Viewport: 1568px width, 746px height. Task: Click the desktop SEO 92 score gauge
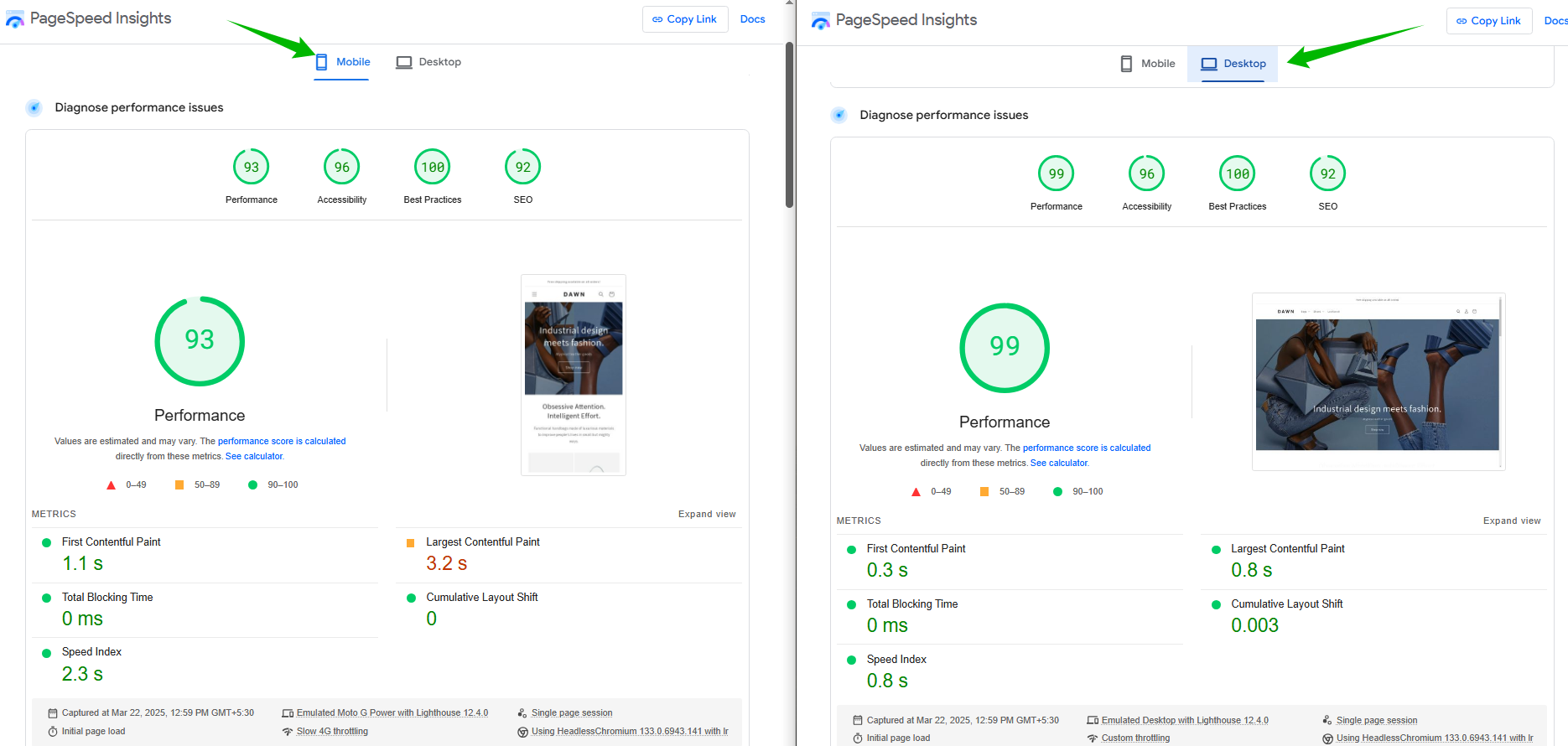pyautogui.click(x=1328, y=174)
